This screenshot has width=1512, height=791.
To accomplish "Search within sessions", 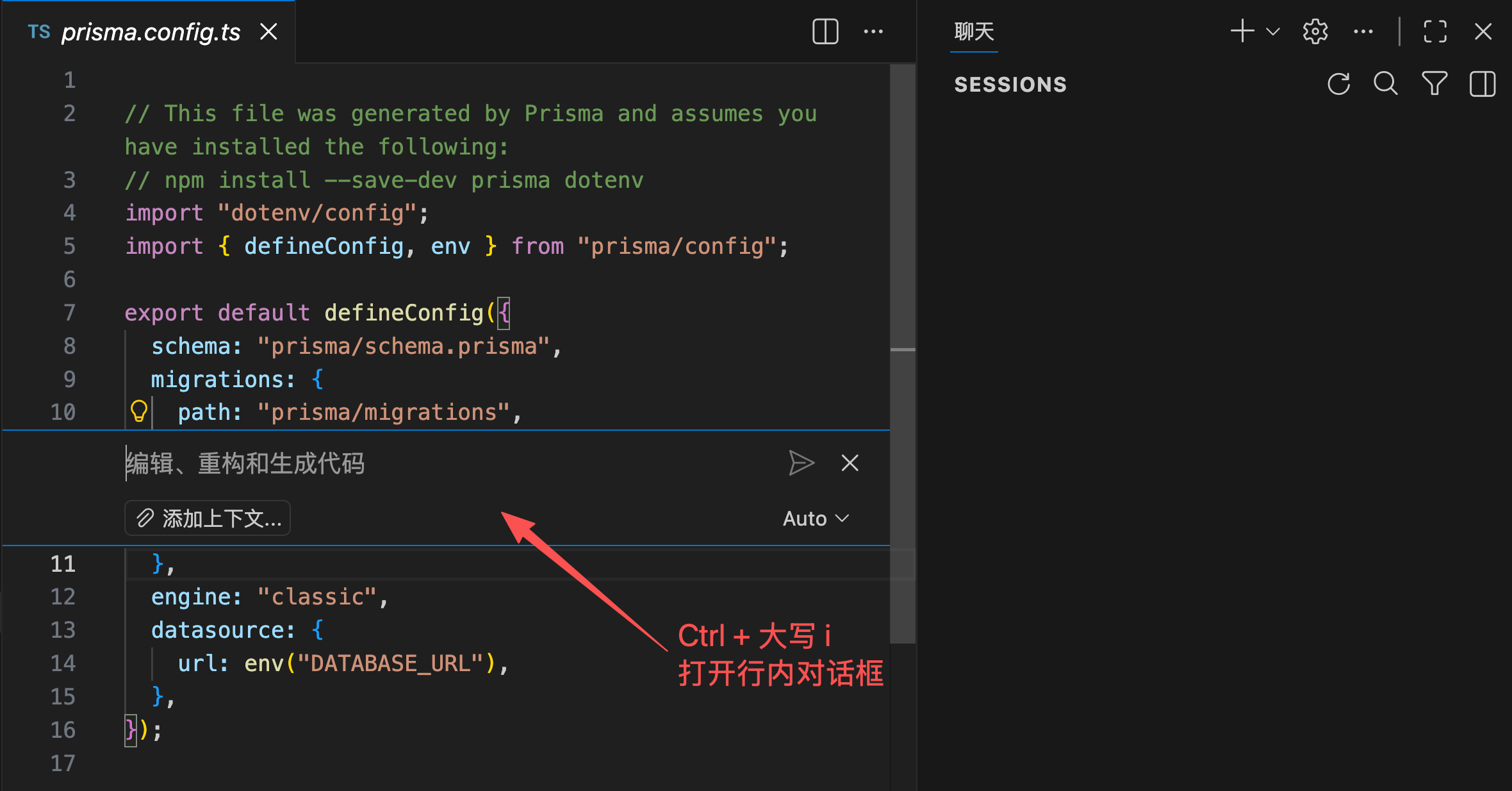I will click(1386, 83).
